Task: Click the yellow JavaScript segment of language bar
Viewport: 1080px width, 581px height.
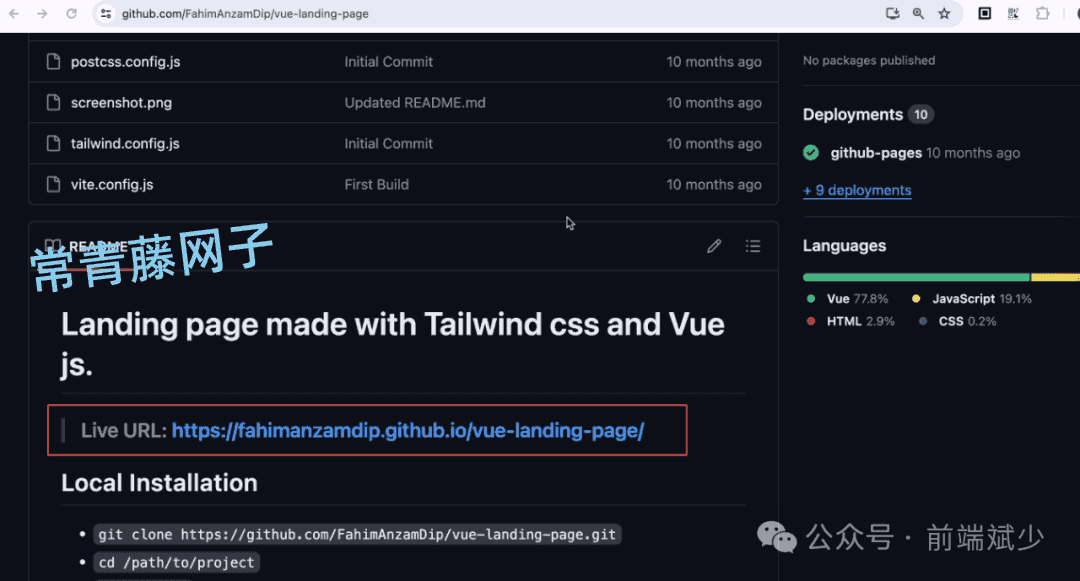Action: (1055, 277)
